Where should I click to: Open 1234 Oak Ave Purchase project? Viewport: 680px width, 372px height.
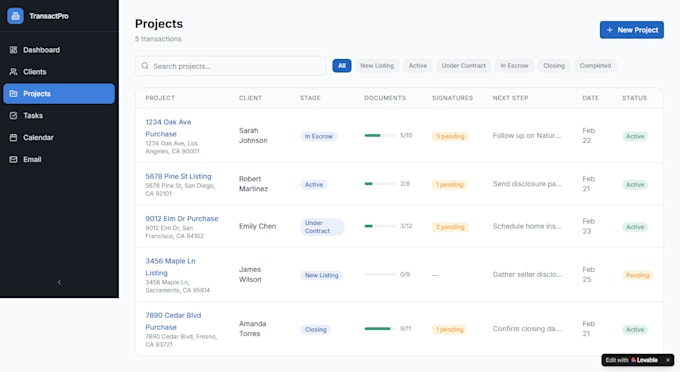click(x=168, y=128)
